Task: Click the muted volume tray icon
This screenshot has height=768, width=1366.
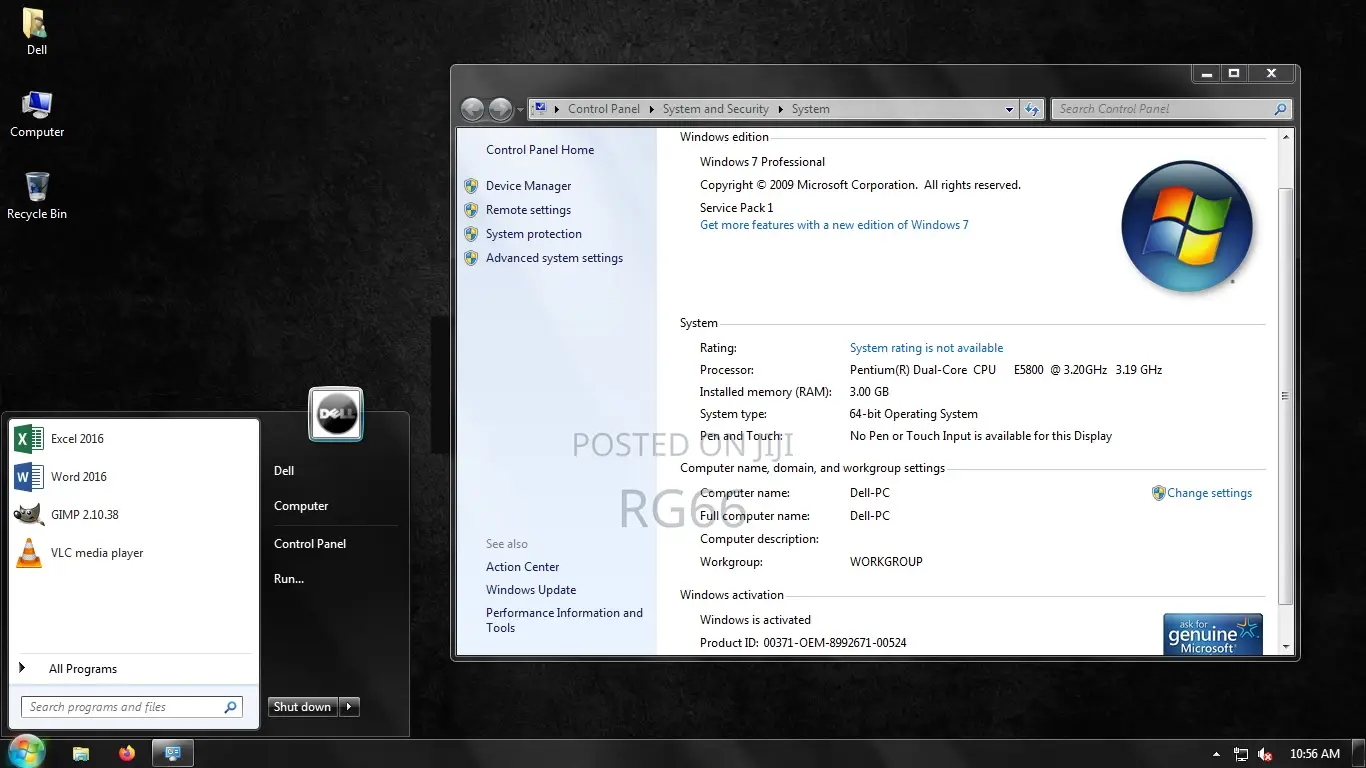Action: click(1265, 754)
